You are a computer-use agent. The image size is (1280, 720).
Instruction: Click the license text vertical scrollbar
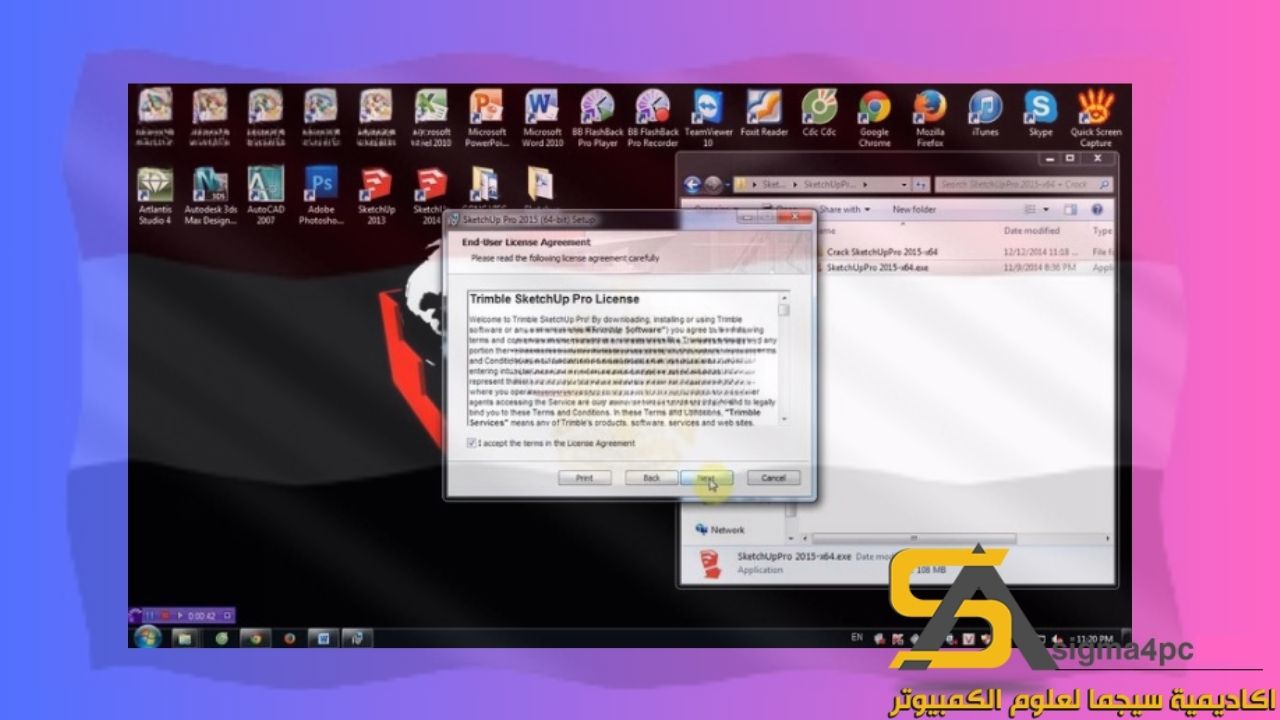tap(785, 359)
